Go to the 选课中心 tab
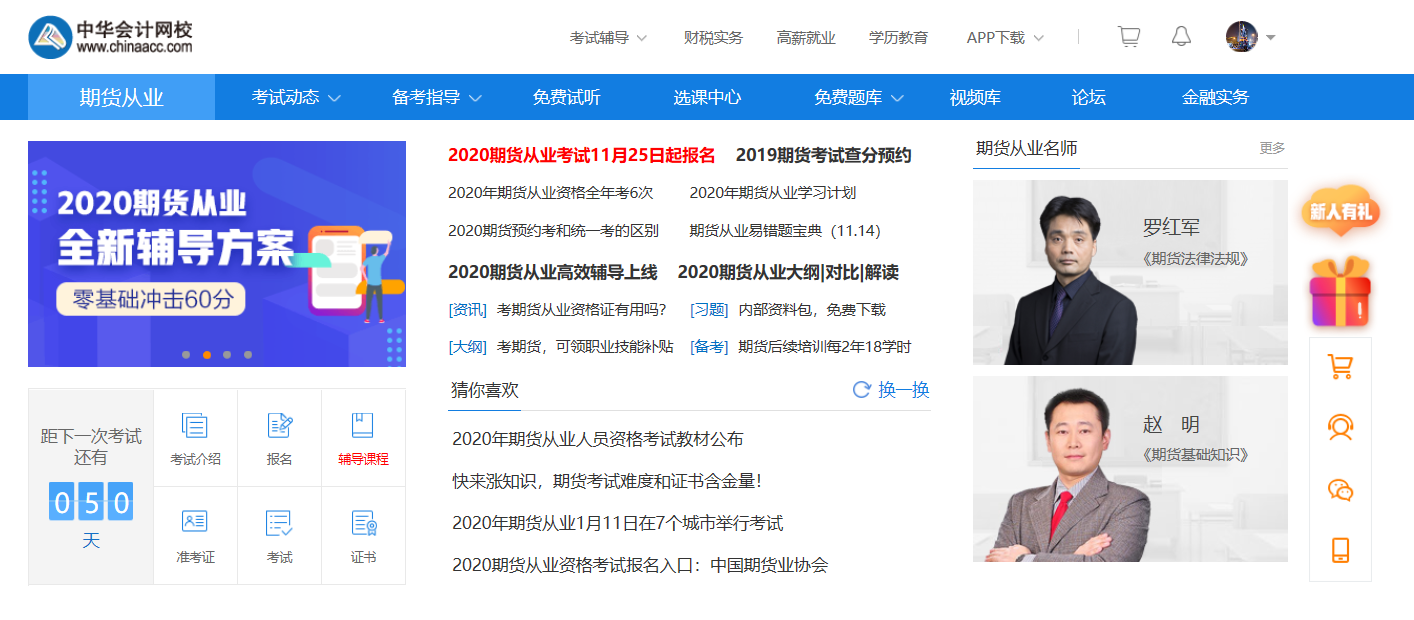Screen dimensions: 1414x620 pyautogui.click(x=707, y=97)
